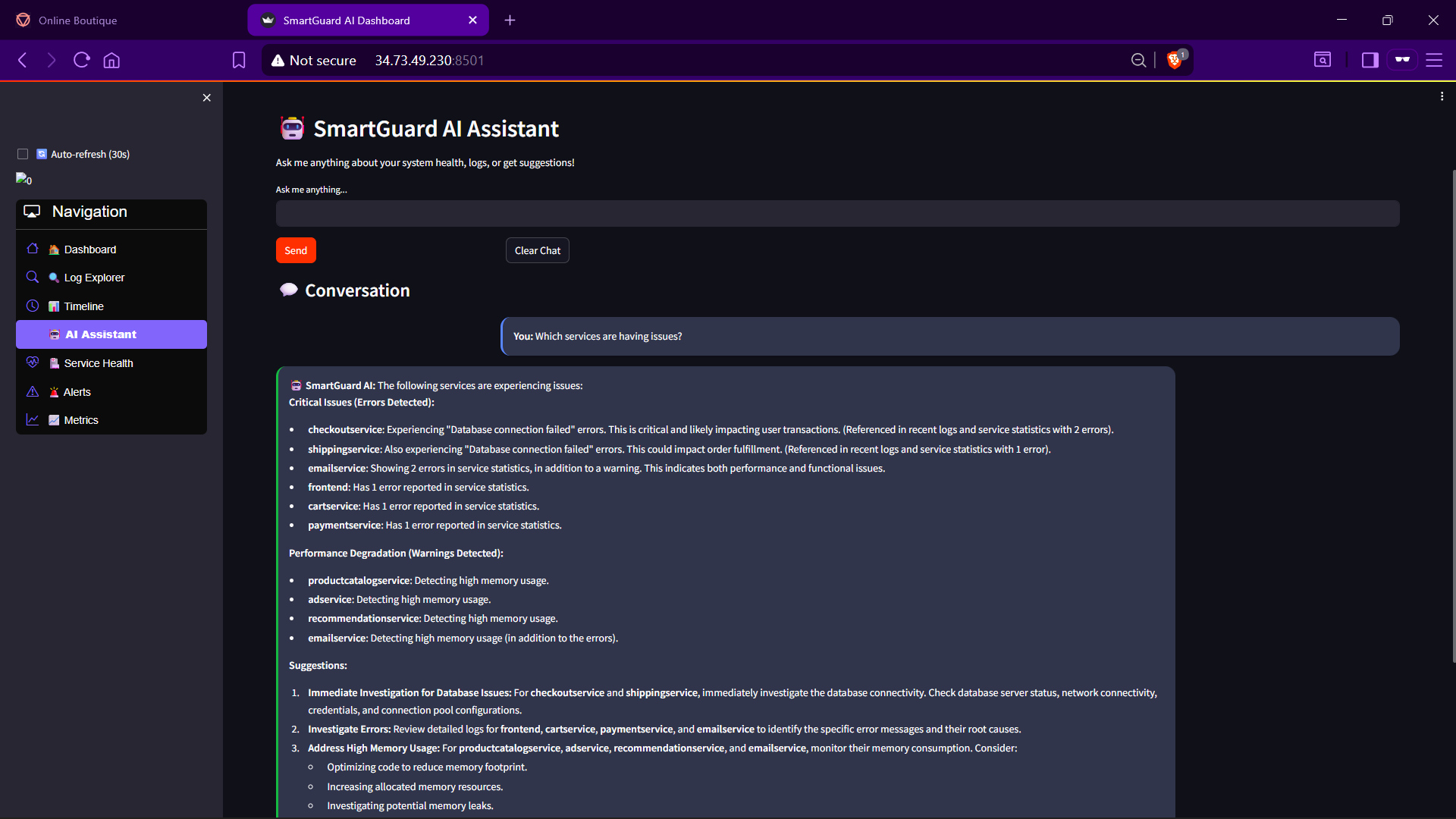Open Log Explorer in navigation

pyautogui.click(x=94, y=278)
